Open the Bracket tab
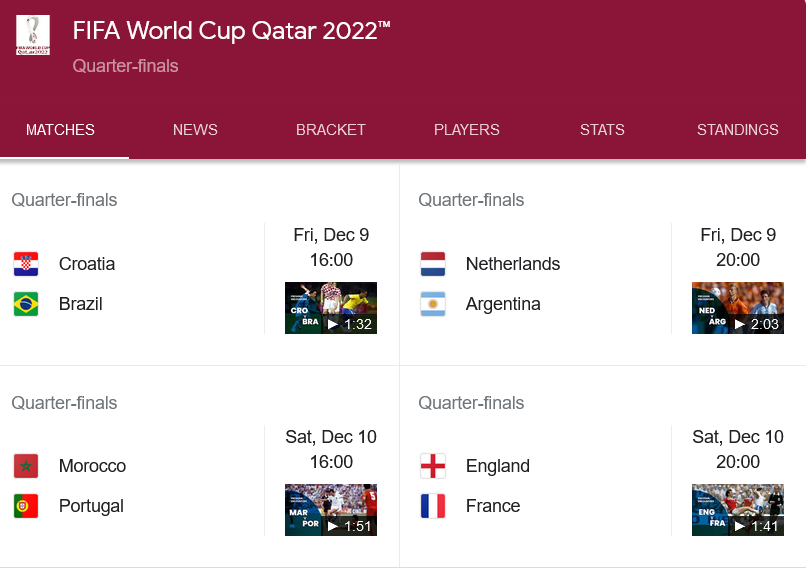Viewport: 806px width, 568px height. pyautogui.click(x=330, y=130)
